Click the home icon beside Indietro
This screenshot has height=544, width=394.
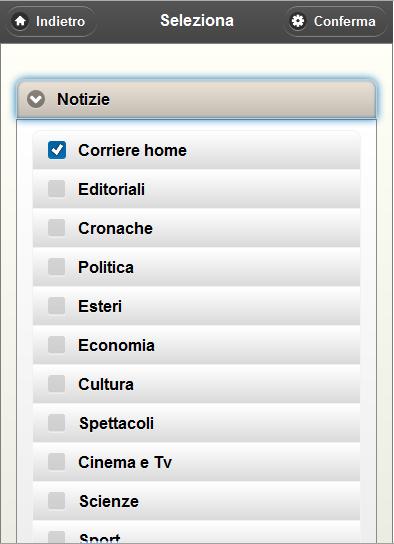pyautogui.click(x=20, y=21)
